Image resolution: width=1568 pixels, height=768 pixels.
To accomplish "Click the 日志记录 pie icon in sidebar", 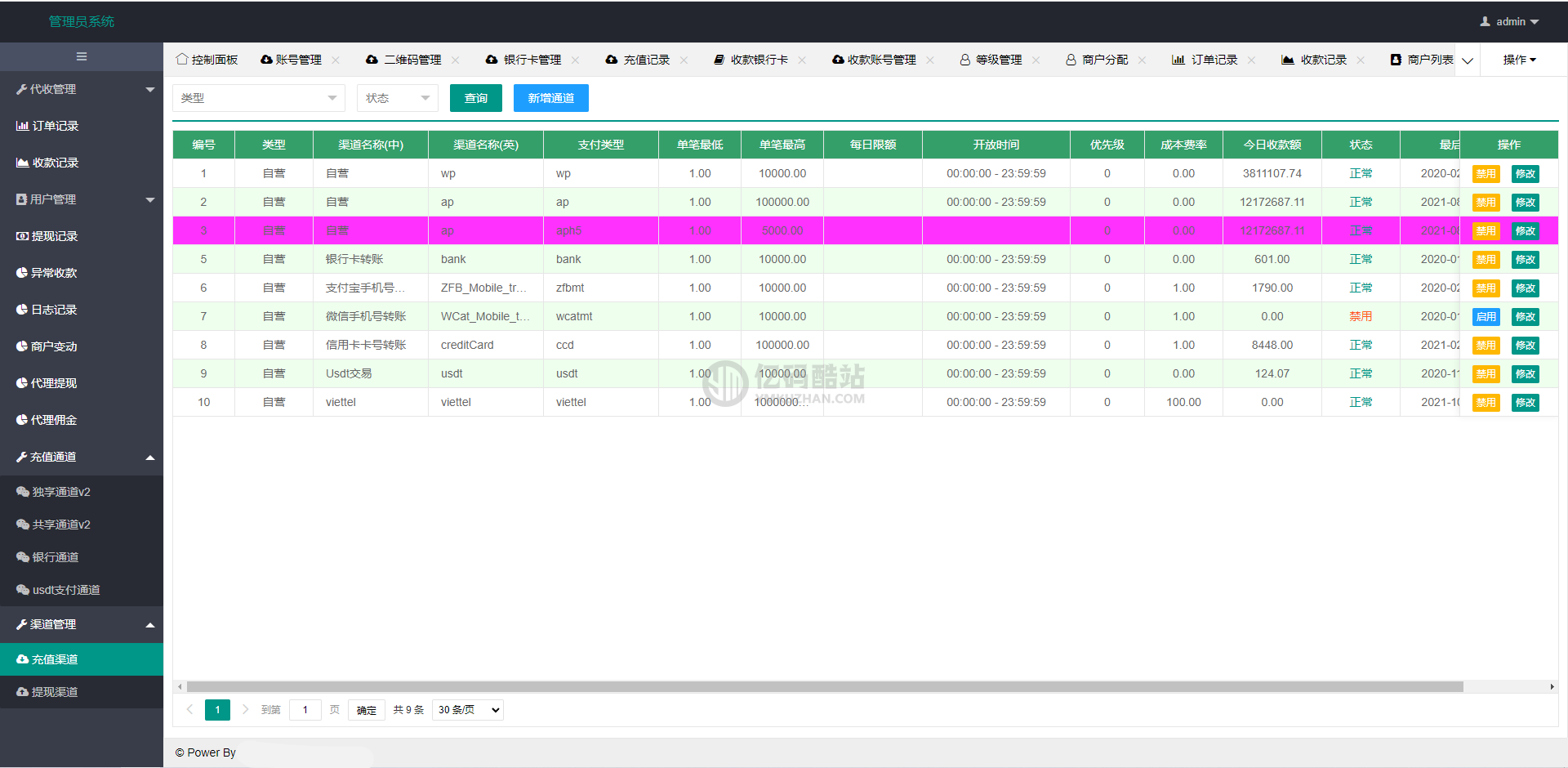I will (22, 310).
